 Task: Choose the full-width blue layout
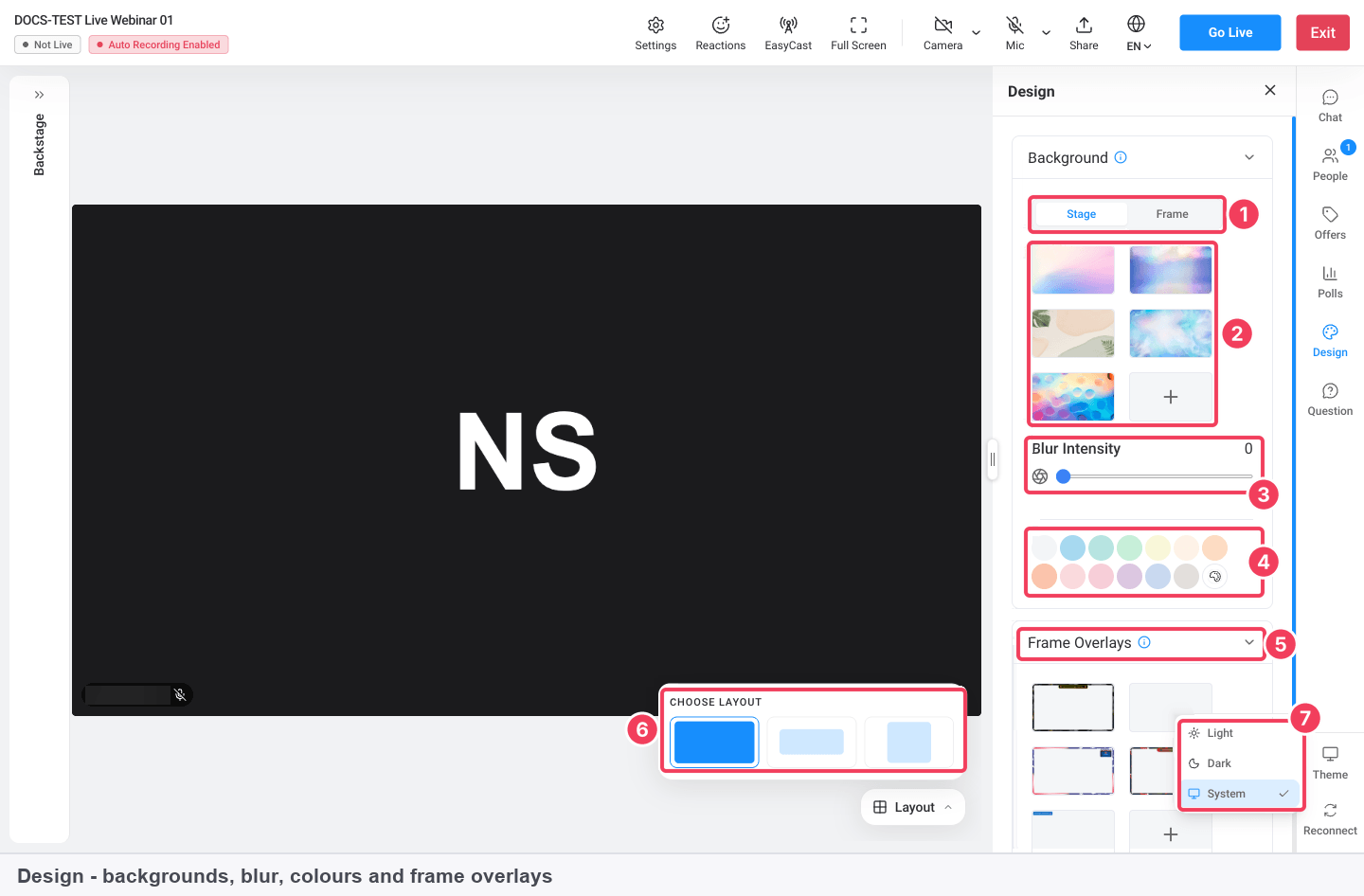[714, 742]
